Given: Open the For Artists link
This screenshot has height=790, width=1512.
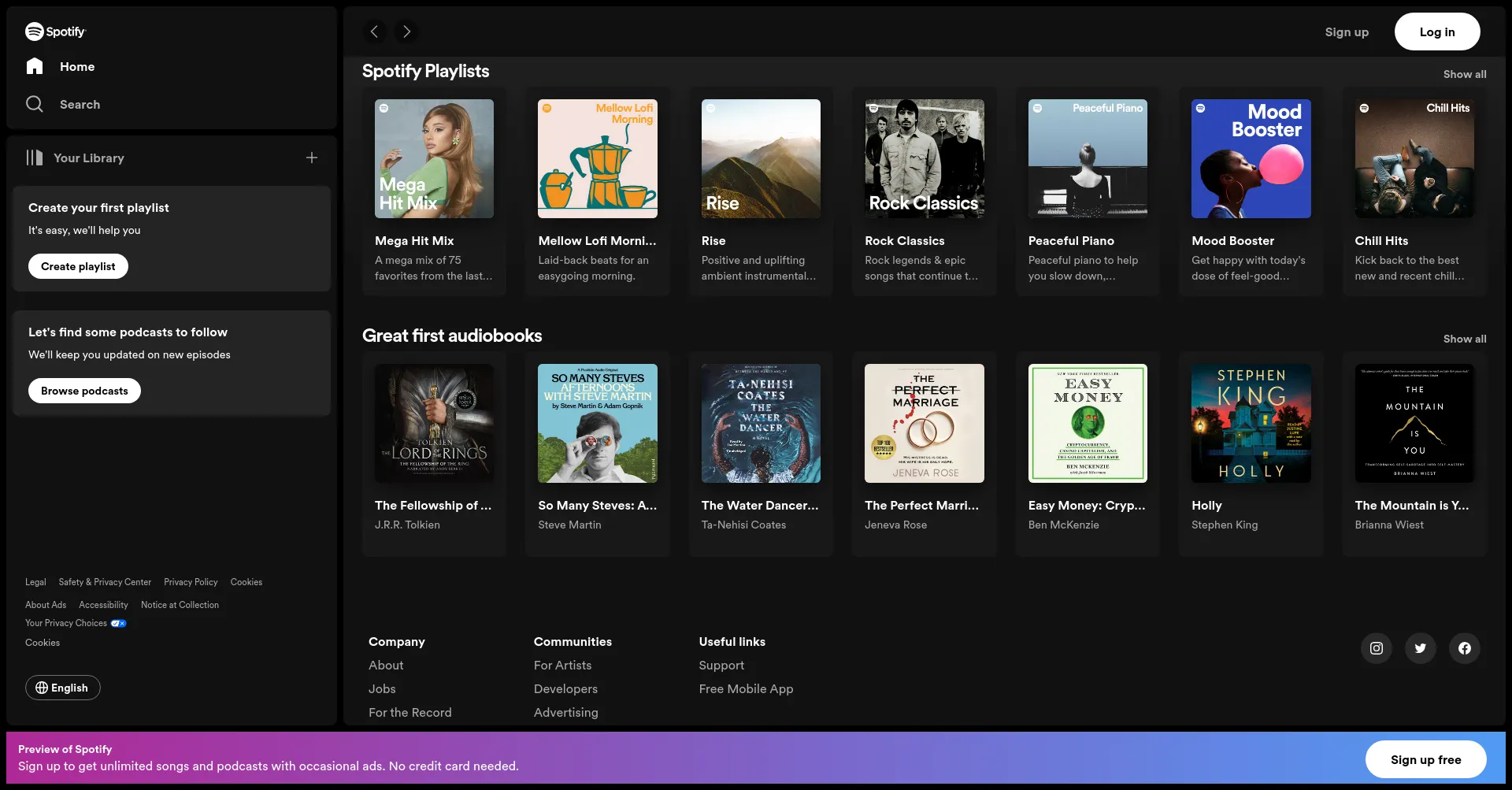Looking at the screenshot, I should (562, 666).
